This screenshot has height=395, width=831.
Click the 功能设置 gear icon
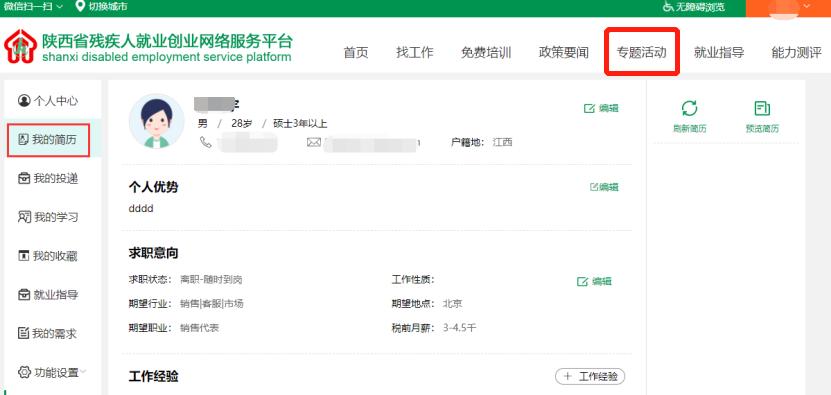(24, 372)
